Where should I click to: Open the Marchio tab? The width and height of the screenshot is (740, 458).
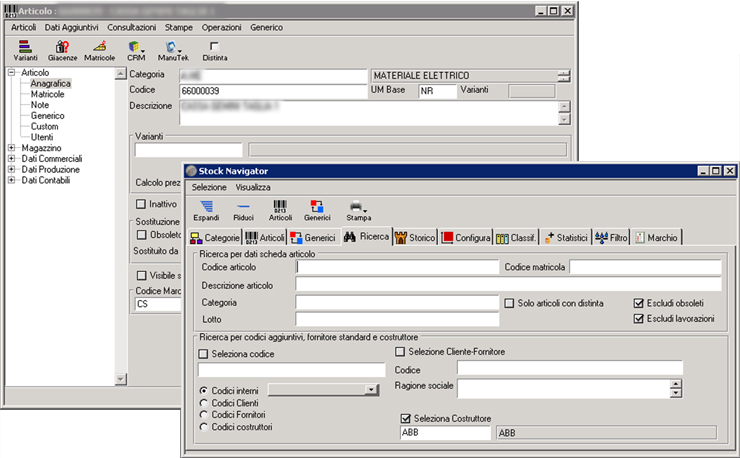[656, 237]
